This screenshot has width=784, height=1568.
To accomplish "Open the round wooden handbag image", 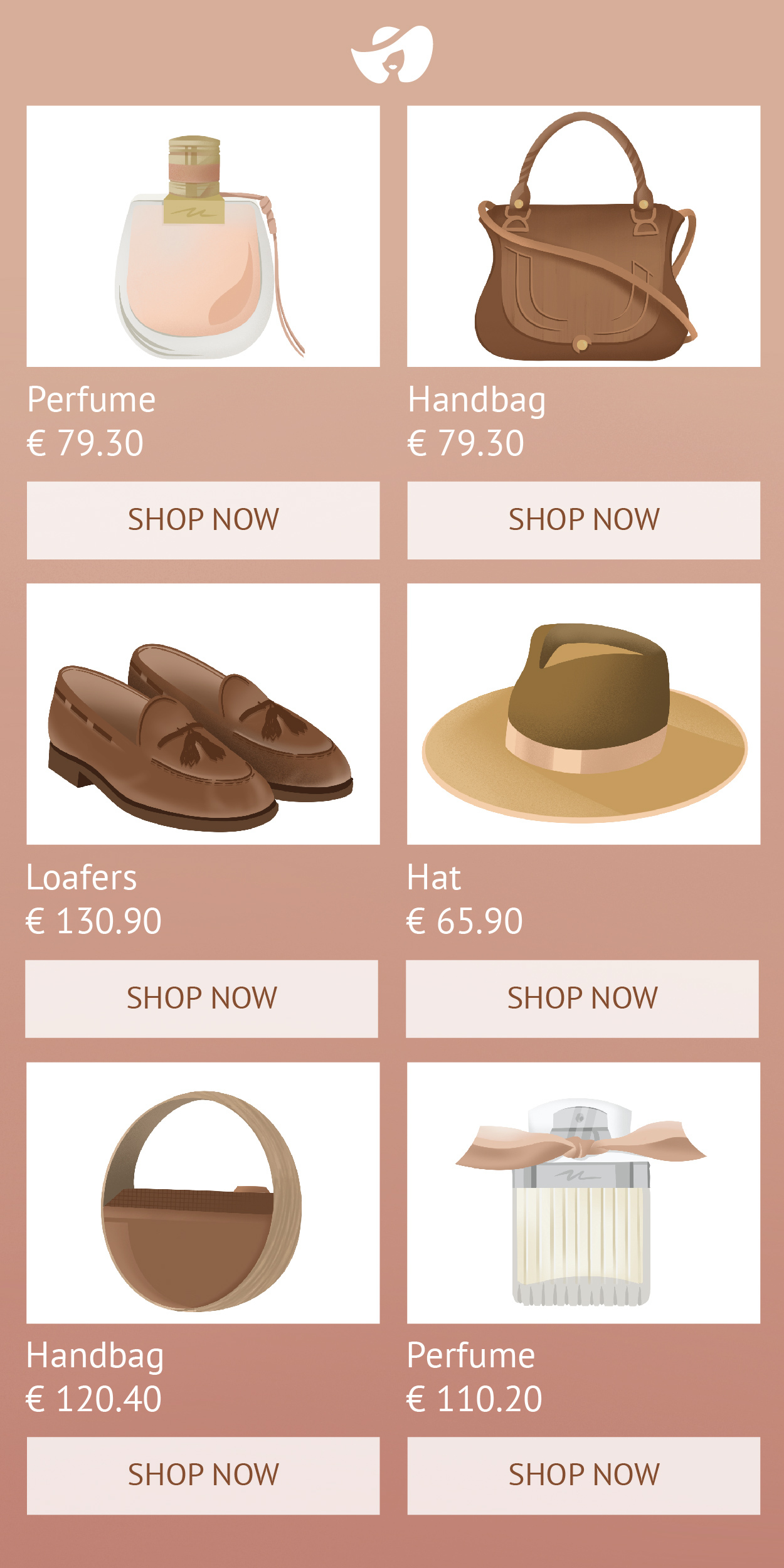I will tap(203, 1193).
